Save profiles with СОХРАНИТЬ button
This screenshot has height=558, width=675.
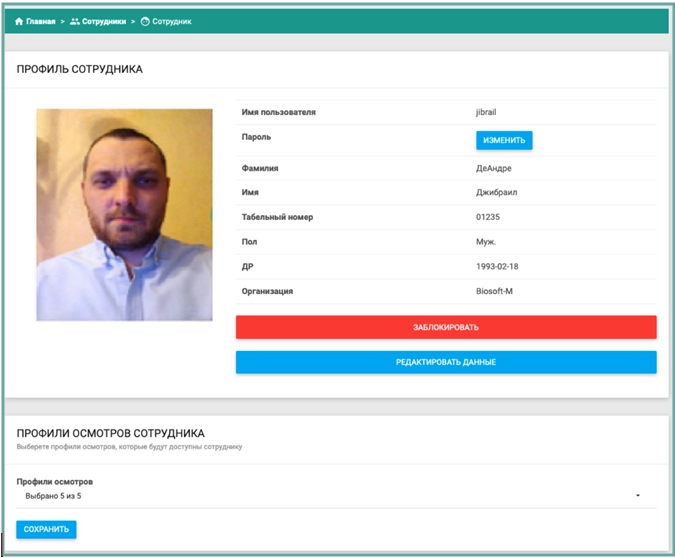point(46,529)
